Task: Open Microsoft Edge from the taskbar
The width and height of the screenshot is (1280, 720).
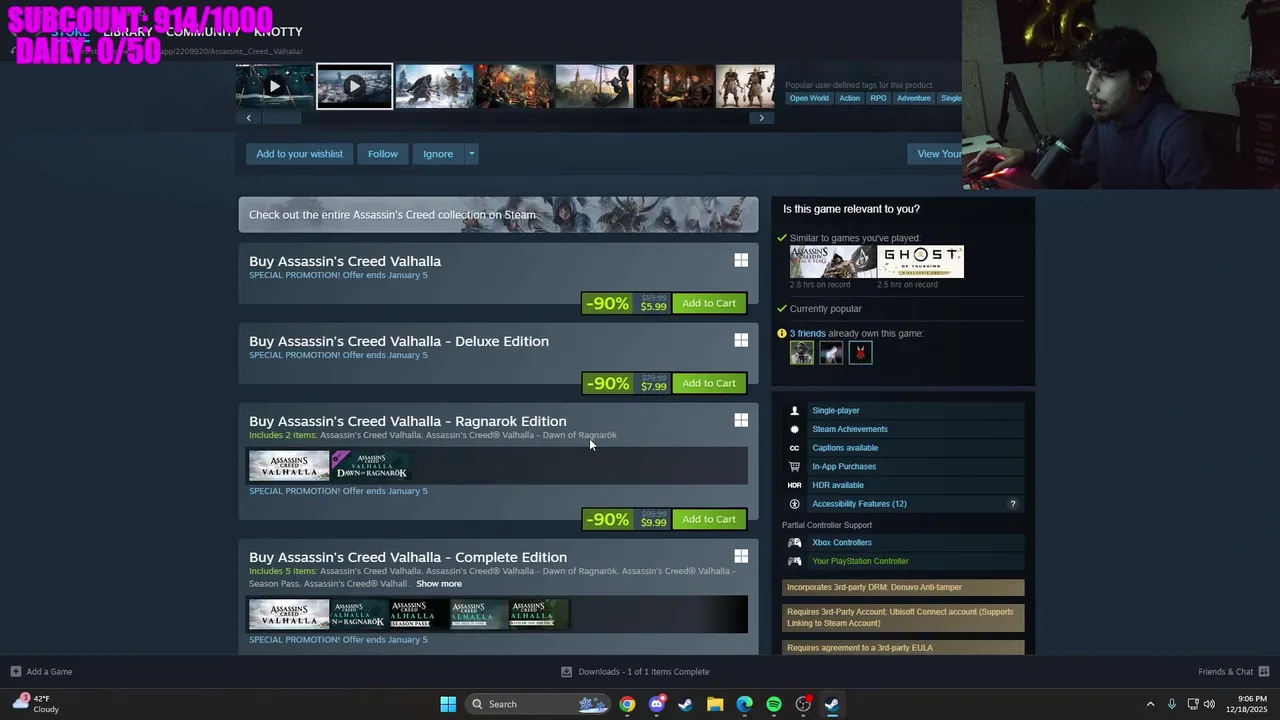Action: [744, 704]
